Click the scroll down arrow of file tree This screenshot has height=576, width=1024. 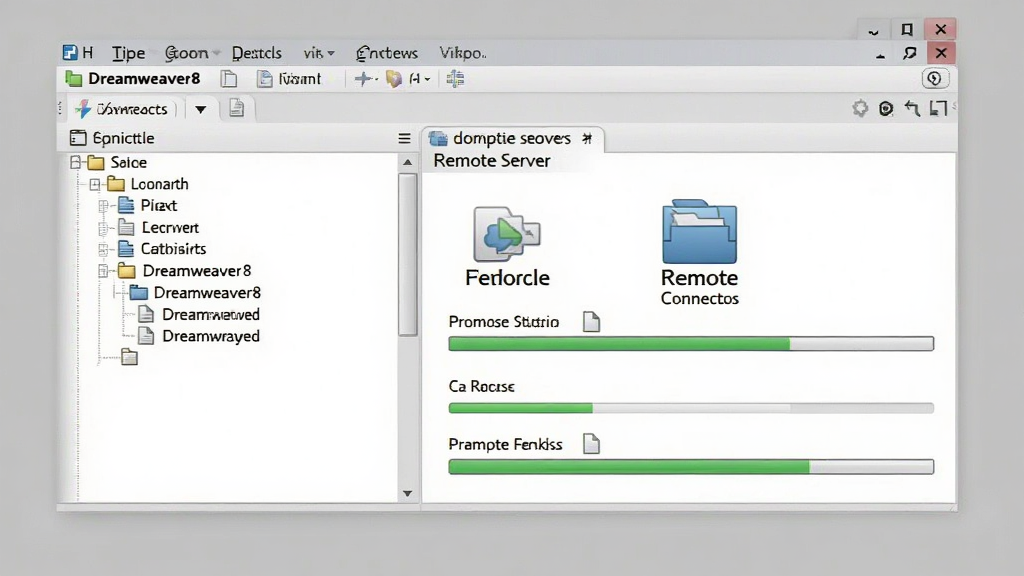point(408,494)
